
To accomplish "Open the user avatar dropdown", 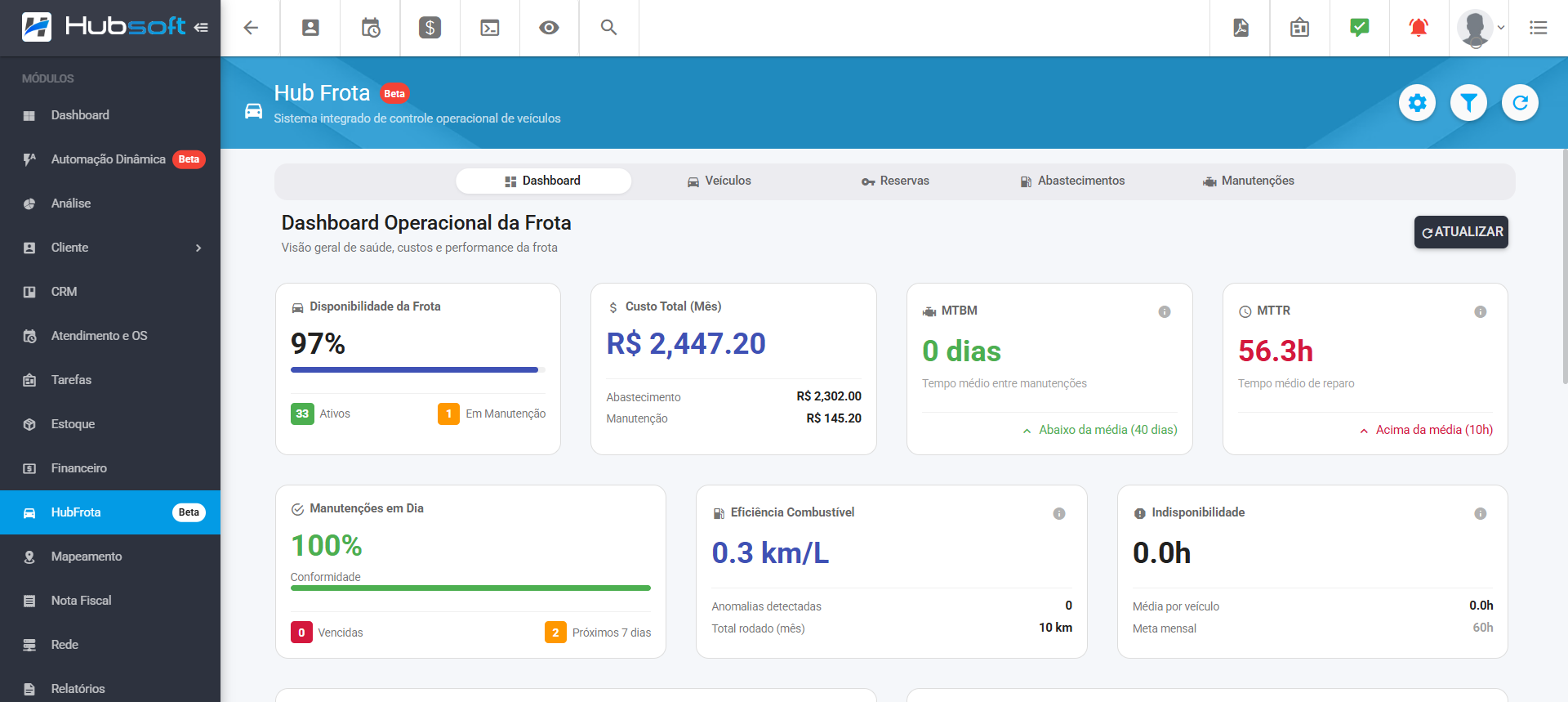I will coord(1480,28).
